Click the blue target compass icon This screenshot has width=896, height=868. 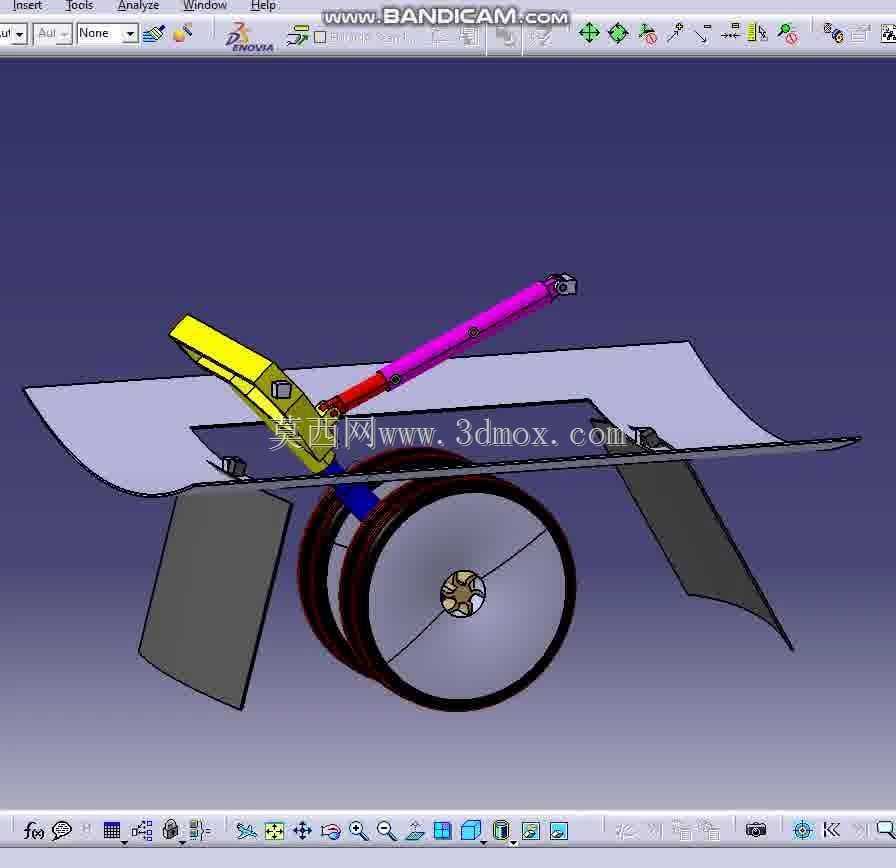click(x=803, y=830)
